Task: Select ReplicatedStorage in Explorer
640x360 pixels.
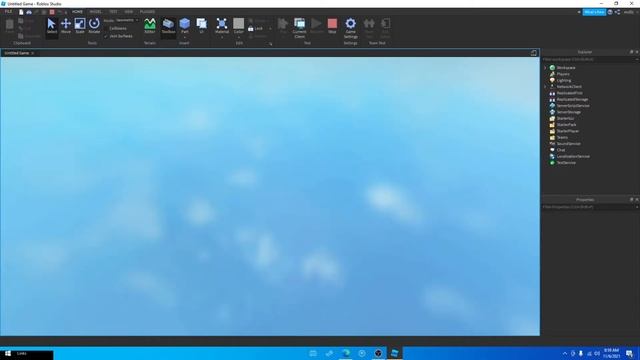Action: coord(572,99)
